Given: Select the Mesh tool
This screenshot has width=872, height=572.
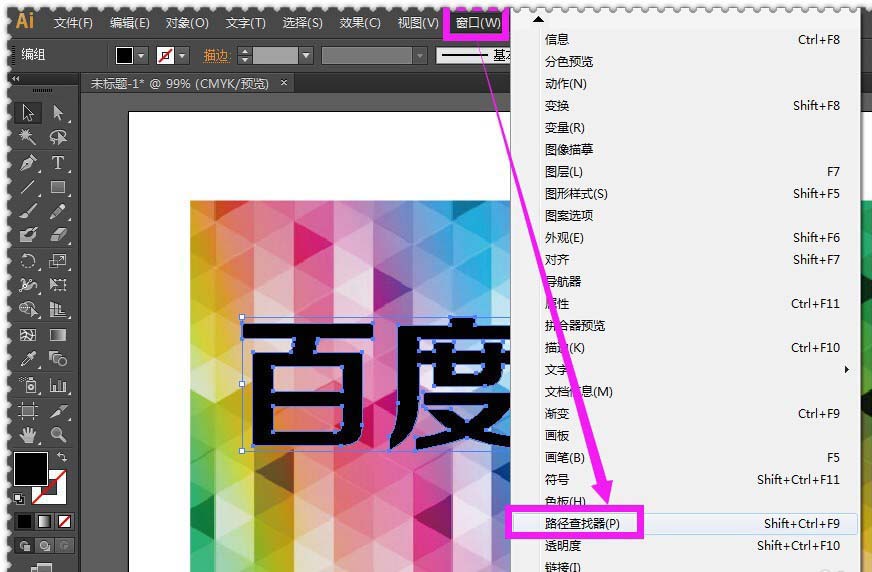Looking at the screenshot, I should 28,335.
